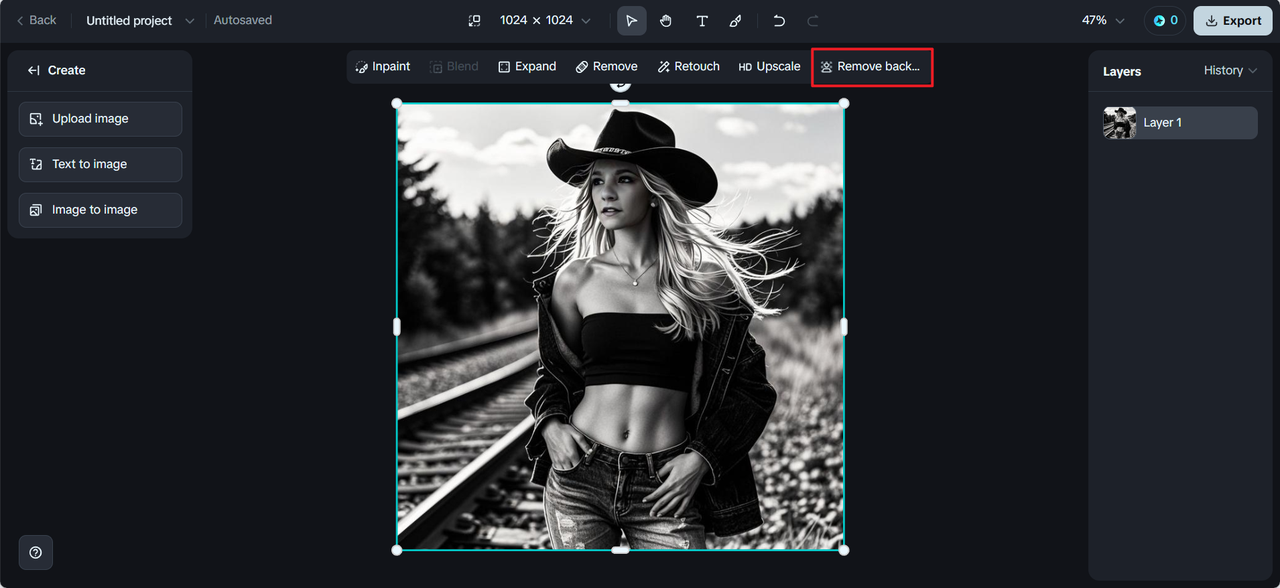Screen dimensions: 1280x588
Task: Choose Image to image
Action: click(100, 210)
